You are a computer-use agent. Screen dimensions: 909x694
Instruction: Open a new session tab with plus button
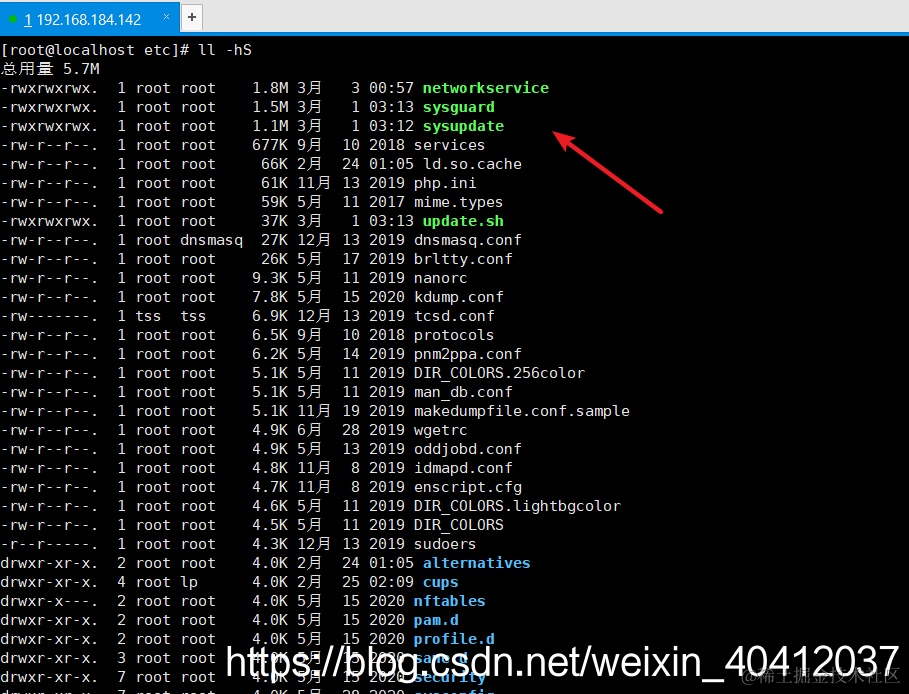pyautogui.click(x=192, y=17)
